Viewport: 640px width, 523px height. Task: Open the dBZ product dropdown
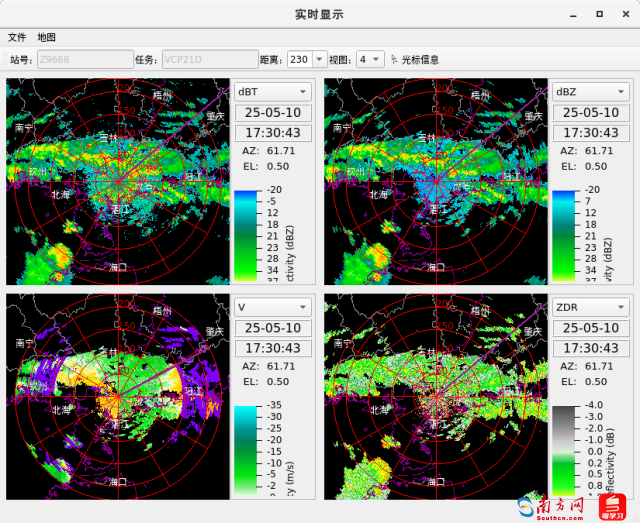coord(591,92)
